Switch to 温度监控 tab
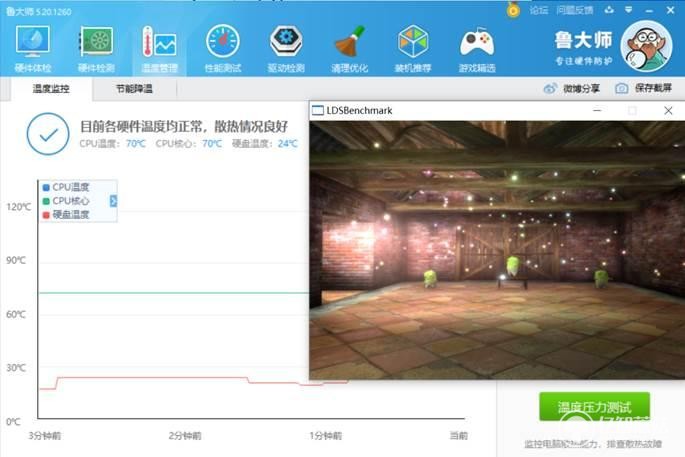 click(x=51, y=89)
